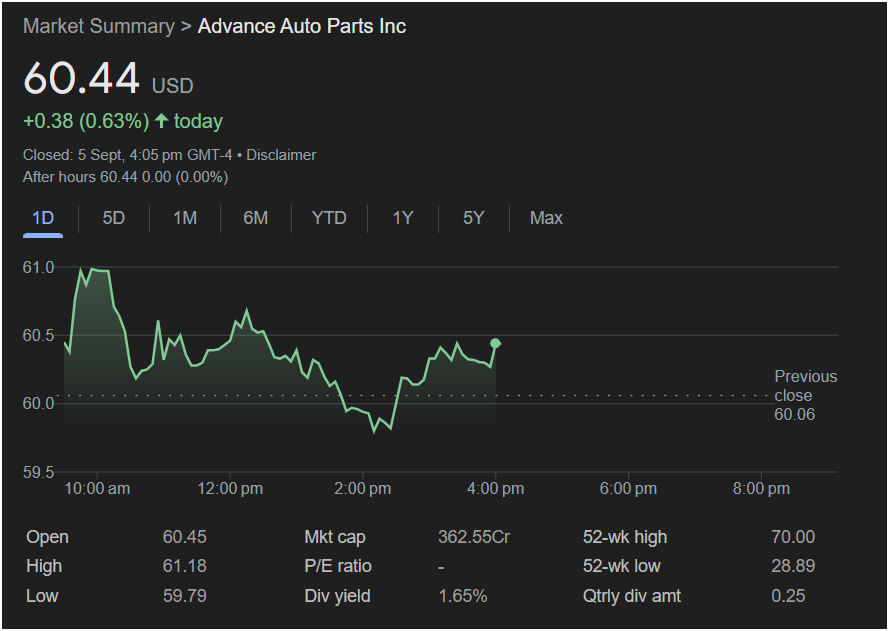889x631 pixels.
Task: Click the High value 61.18
Action: click(x=185, y=566)
